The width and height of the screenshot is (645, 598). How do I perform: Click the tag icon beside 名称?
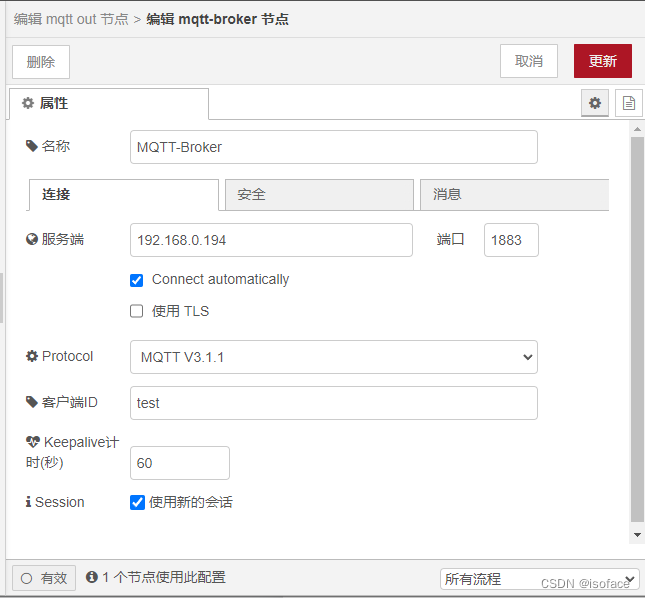32,146
